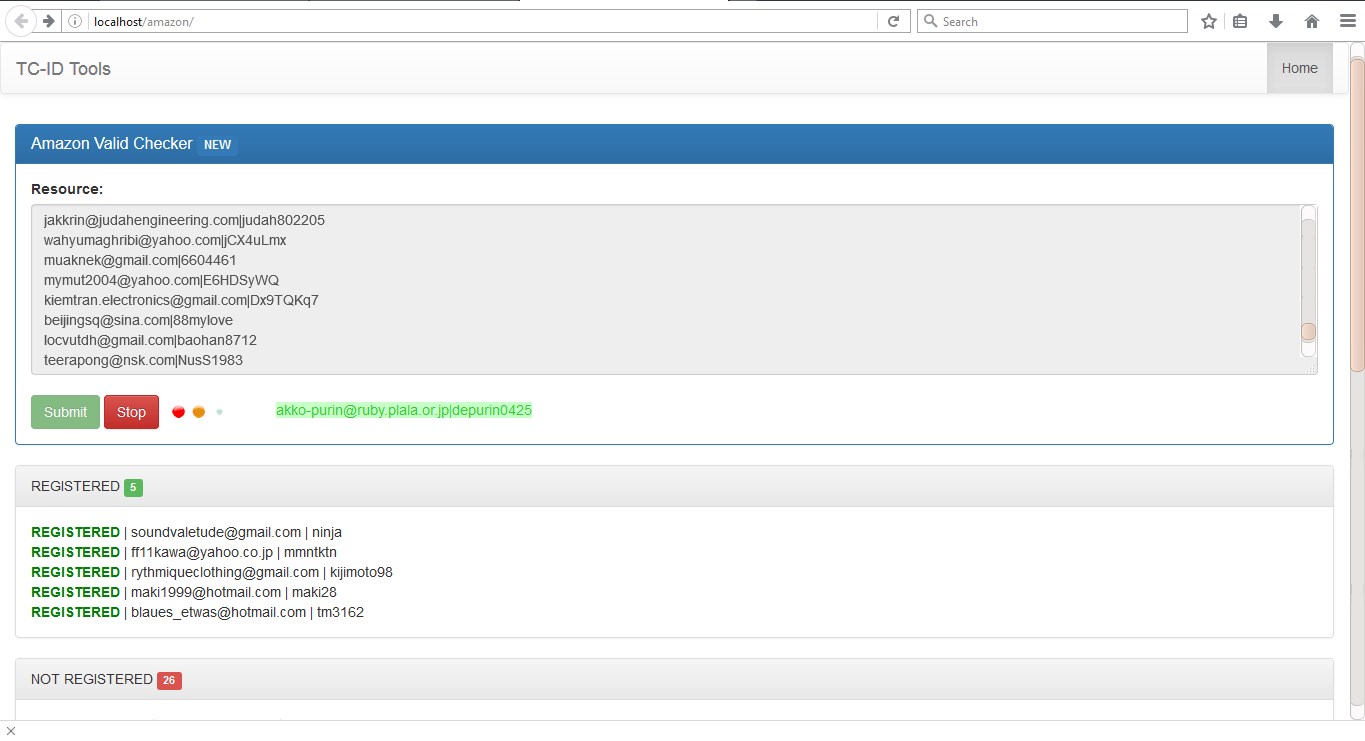Open the Downloads panel arrow icon
The height and width of the screenshot is (741, 1365).
point(1275,20)
